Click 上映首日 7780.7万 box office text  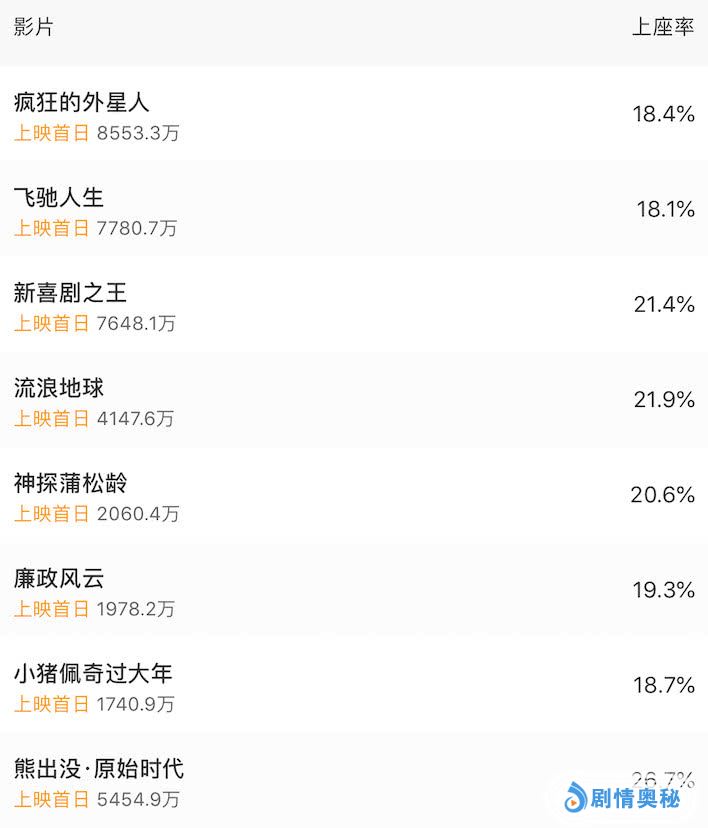(95, 228)
